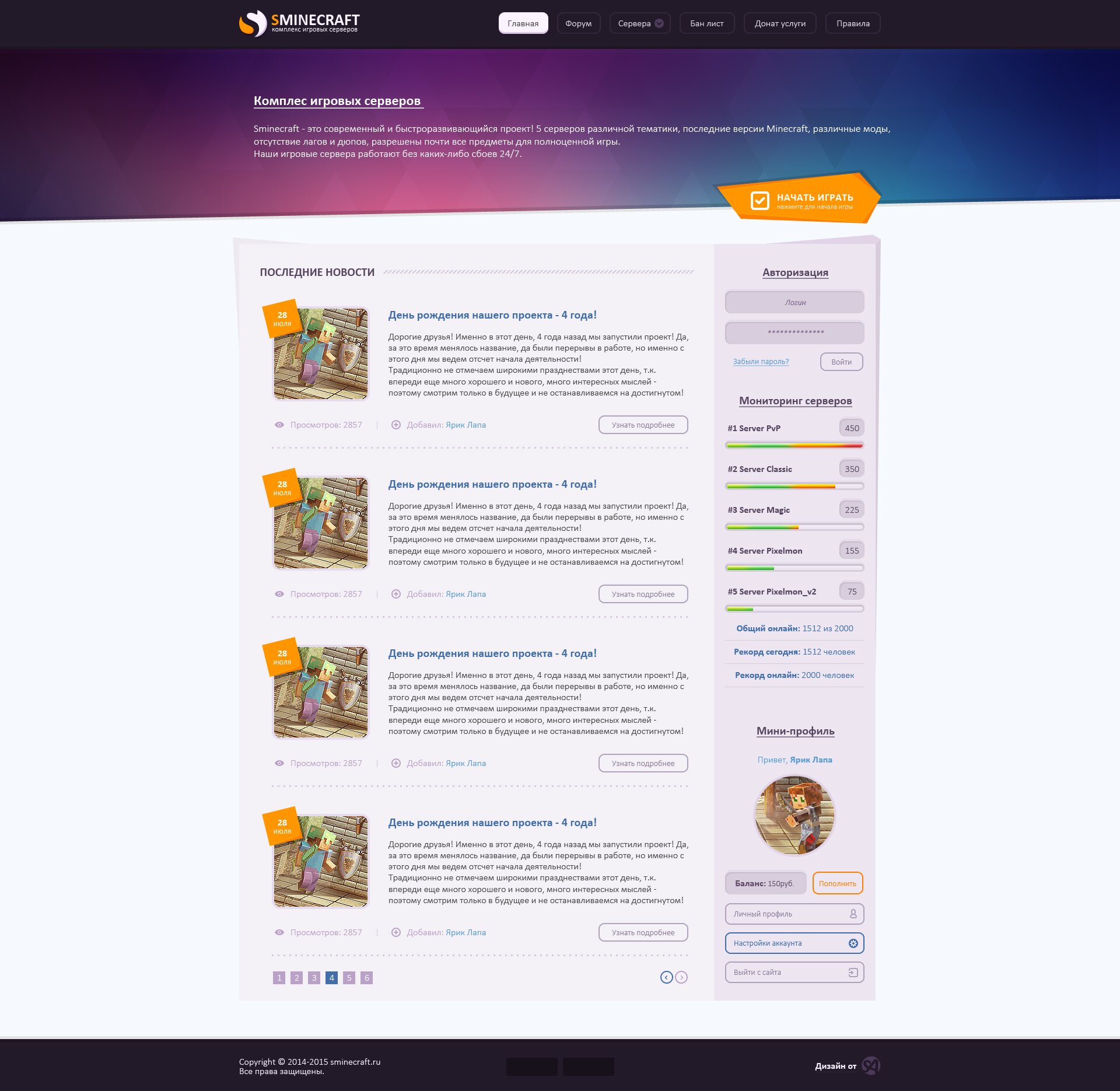Go to Донат услуги page
Viewport: 1120px width, 1091px height.
779,23
